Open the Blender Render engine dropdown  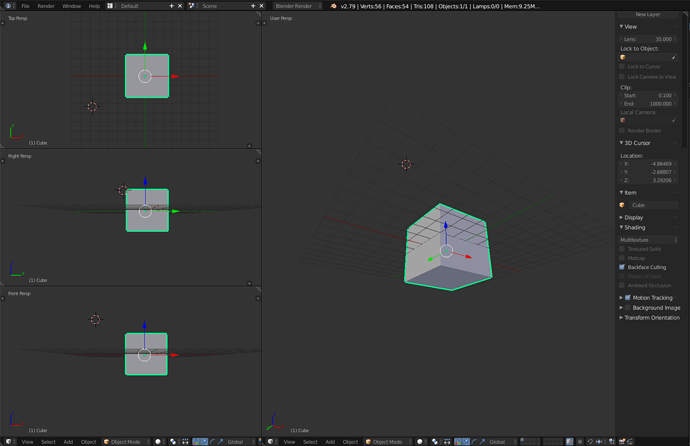pyautogui.click(x=297, y=6)
